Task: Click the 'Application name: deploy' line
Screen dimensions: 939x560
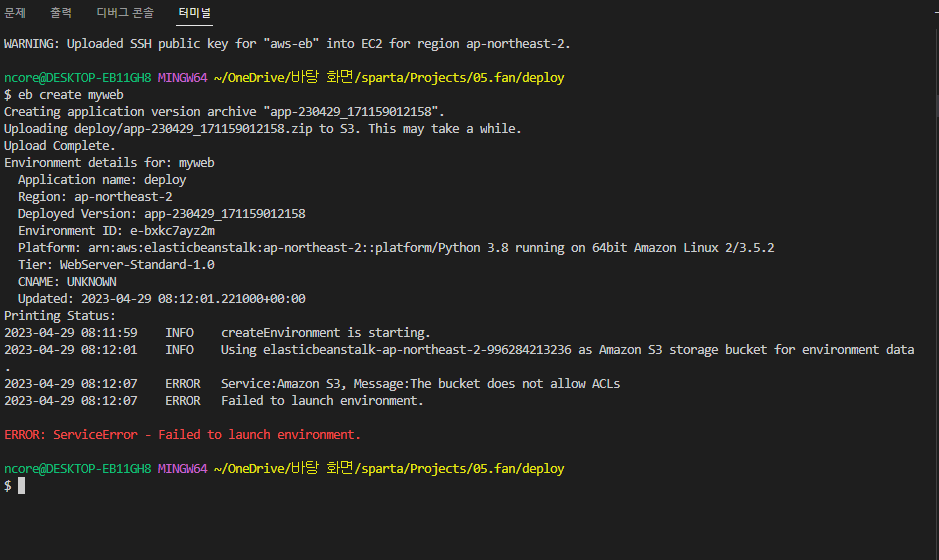Action: coord(102,180)
